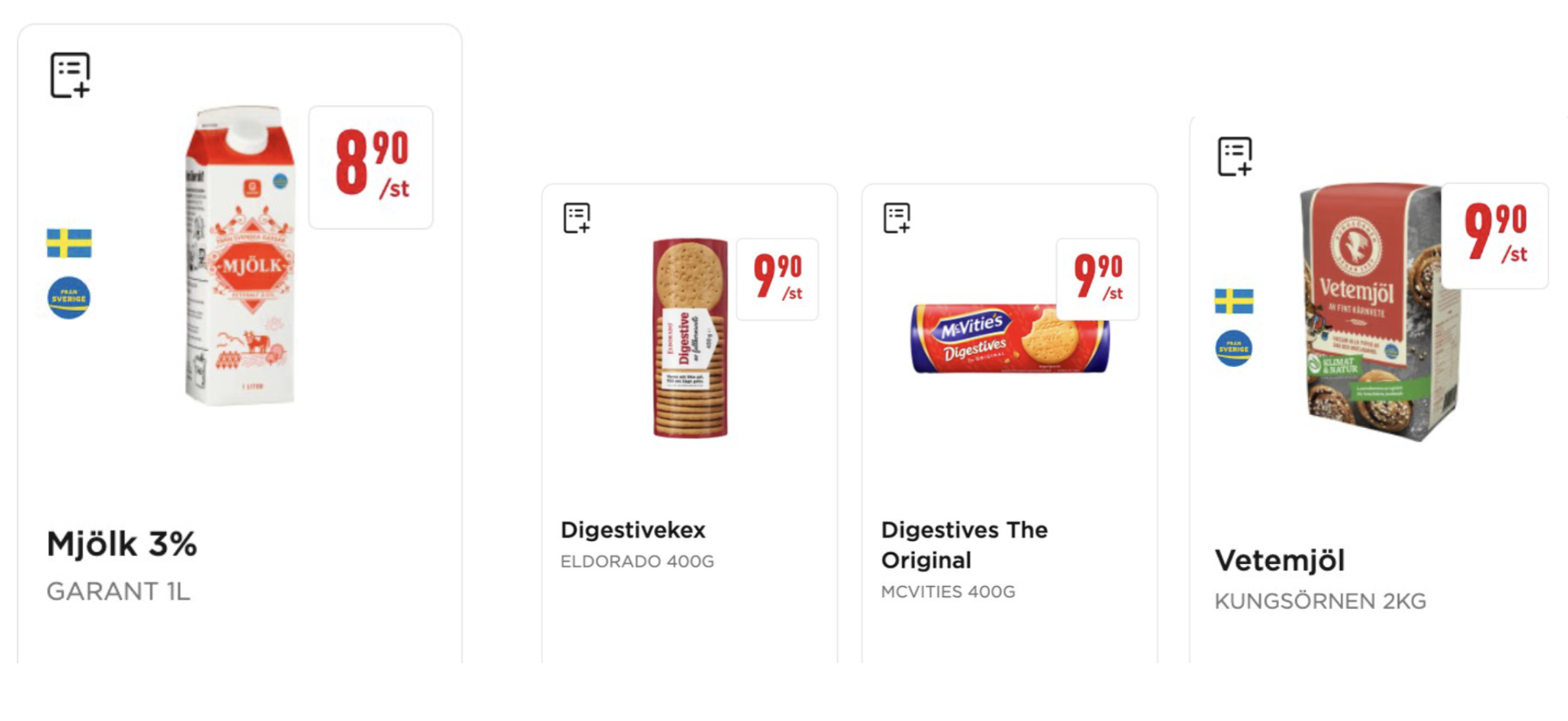Image resolution: width=1568 pixels, height=721 pixels.
Task: Add Digestives The Original to shopping list
Action: [896, 218]
